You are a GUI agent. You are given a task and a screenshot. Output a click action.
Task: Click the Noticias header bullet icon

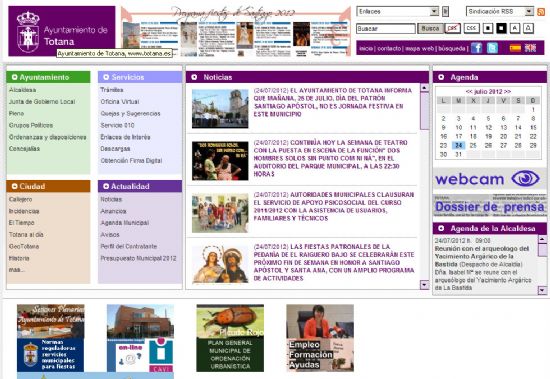[194, 77]
